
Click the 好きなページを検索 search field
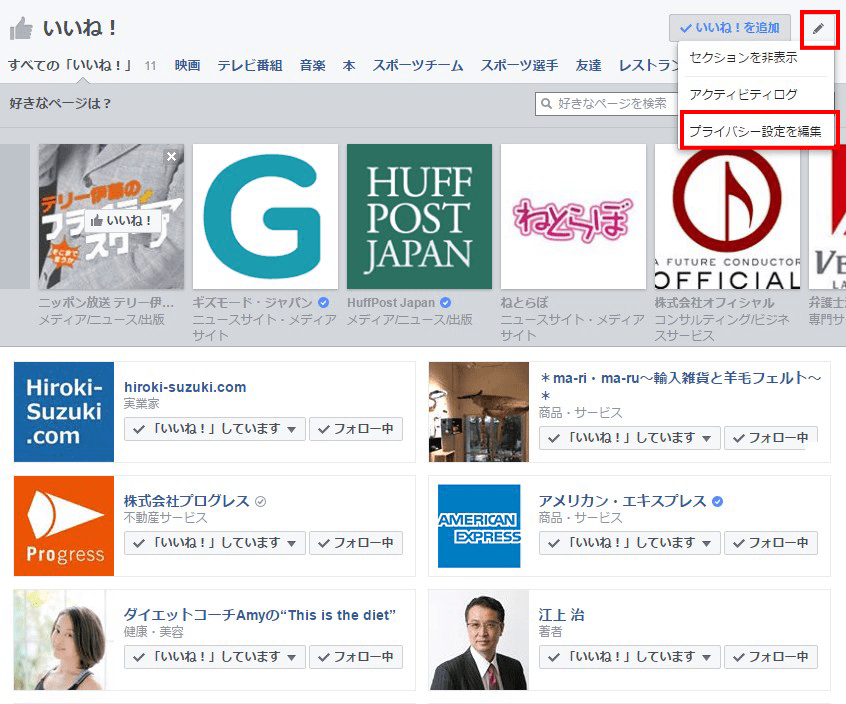point(606,104)
